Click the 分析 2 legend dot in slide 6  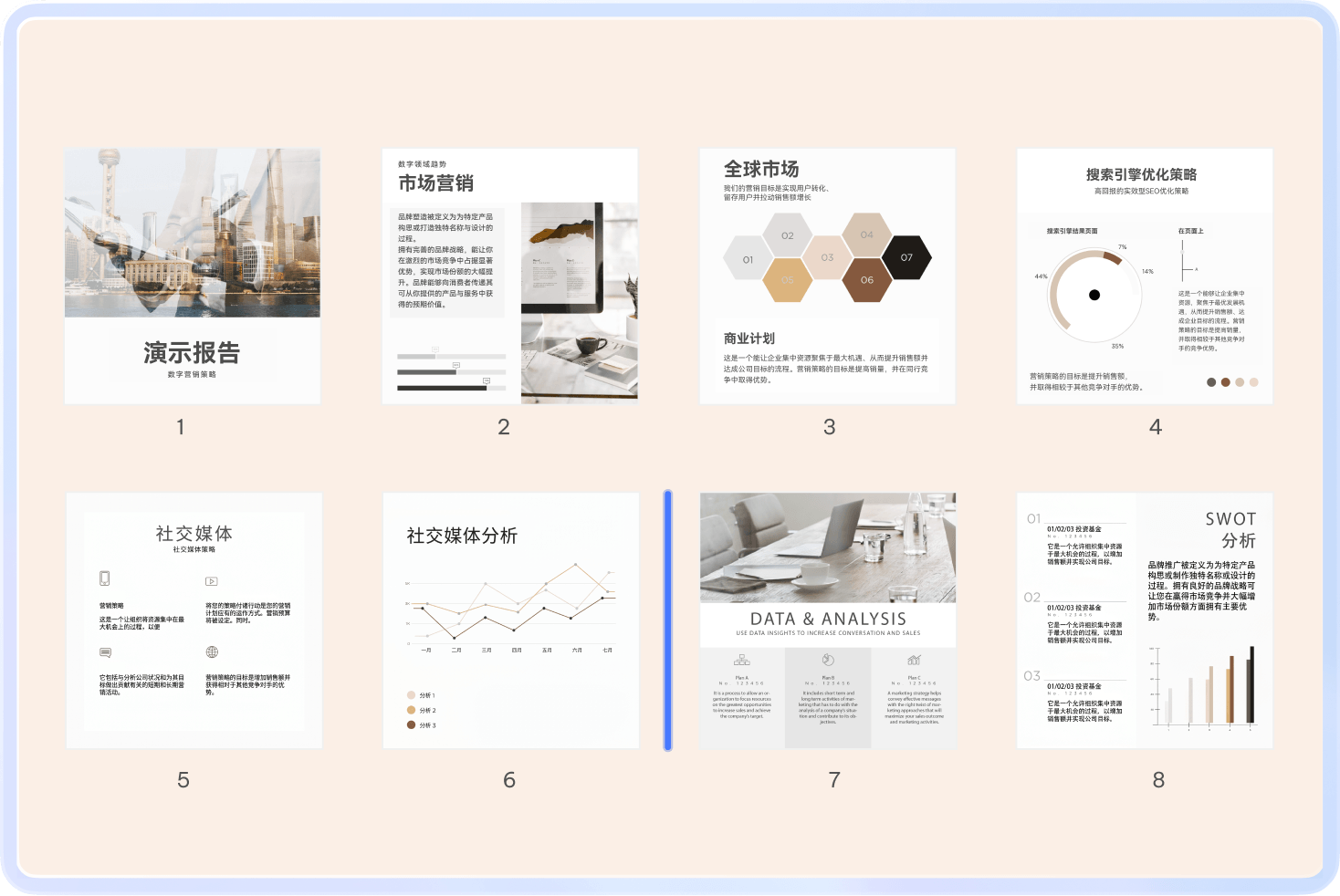411,710
